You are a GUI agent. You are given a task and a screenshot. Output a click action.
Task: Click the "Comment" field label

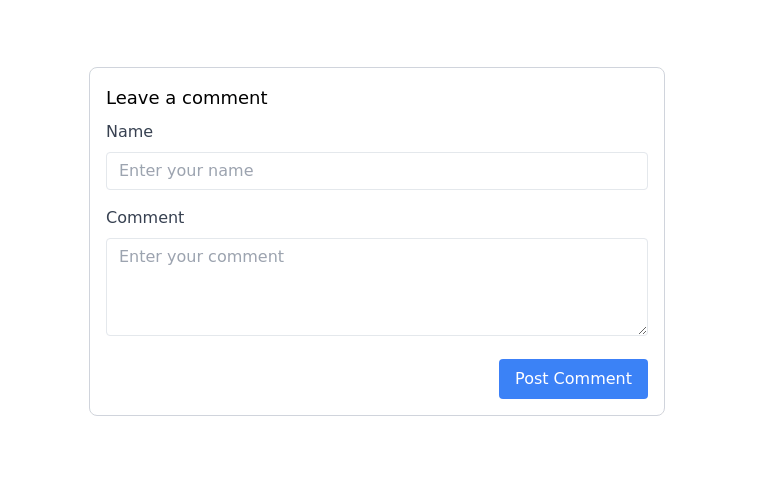[x=145, y=218]
